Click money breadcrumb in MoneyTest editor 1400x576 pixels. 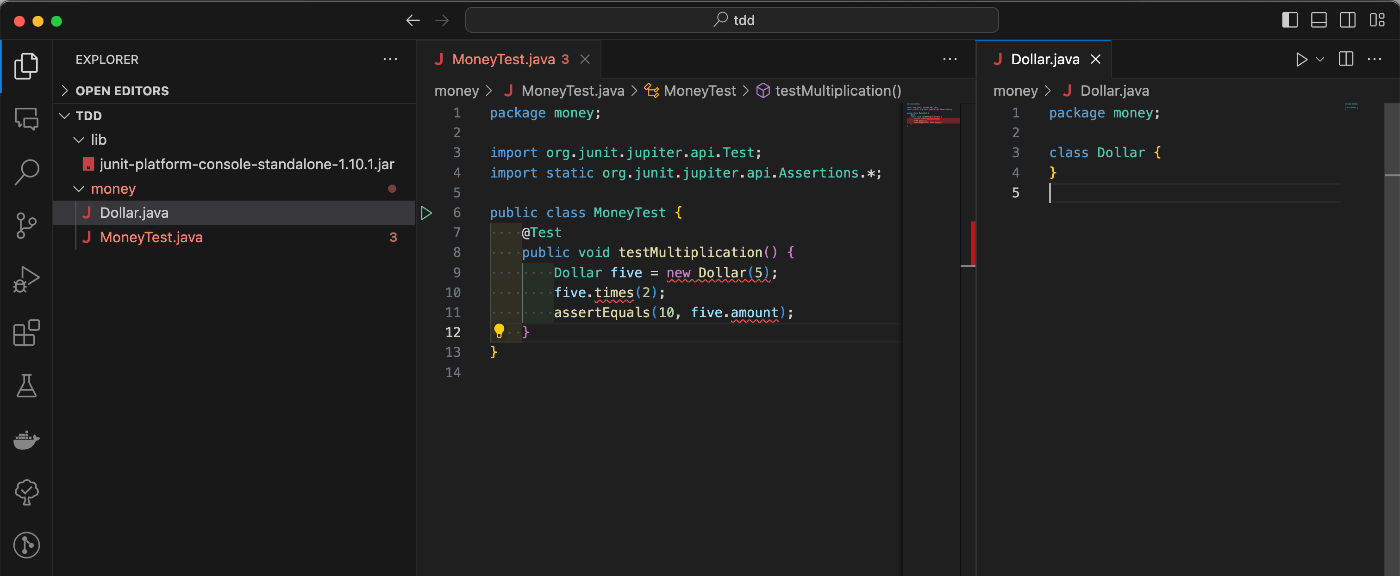point(457,91)
